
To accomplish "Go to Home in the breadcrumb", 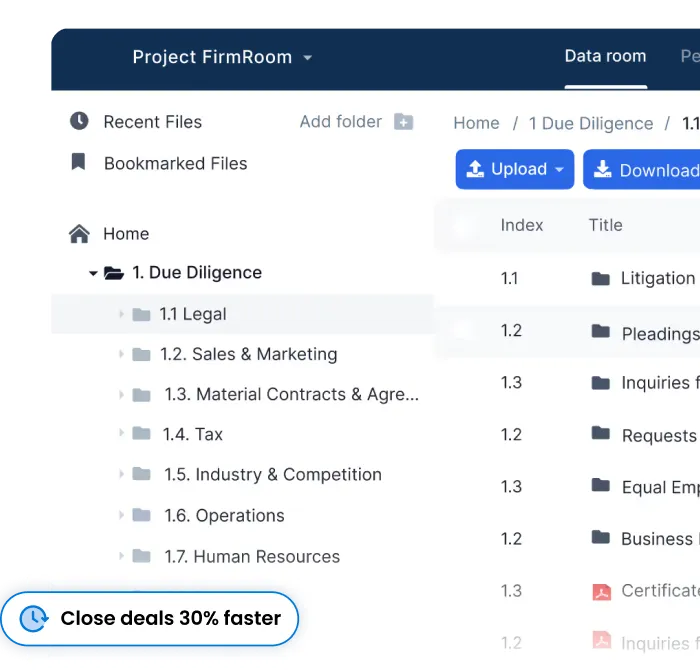I will 476,123.
